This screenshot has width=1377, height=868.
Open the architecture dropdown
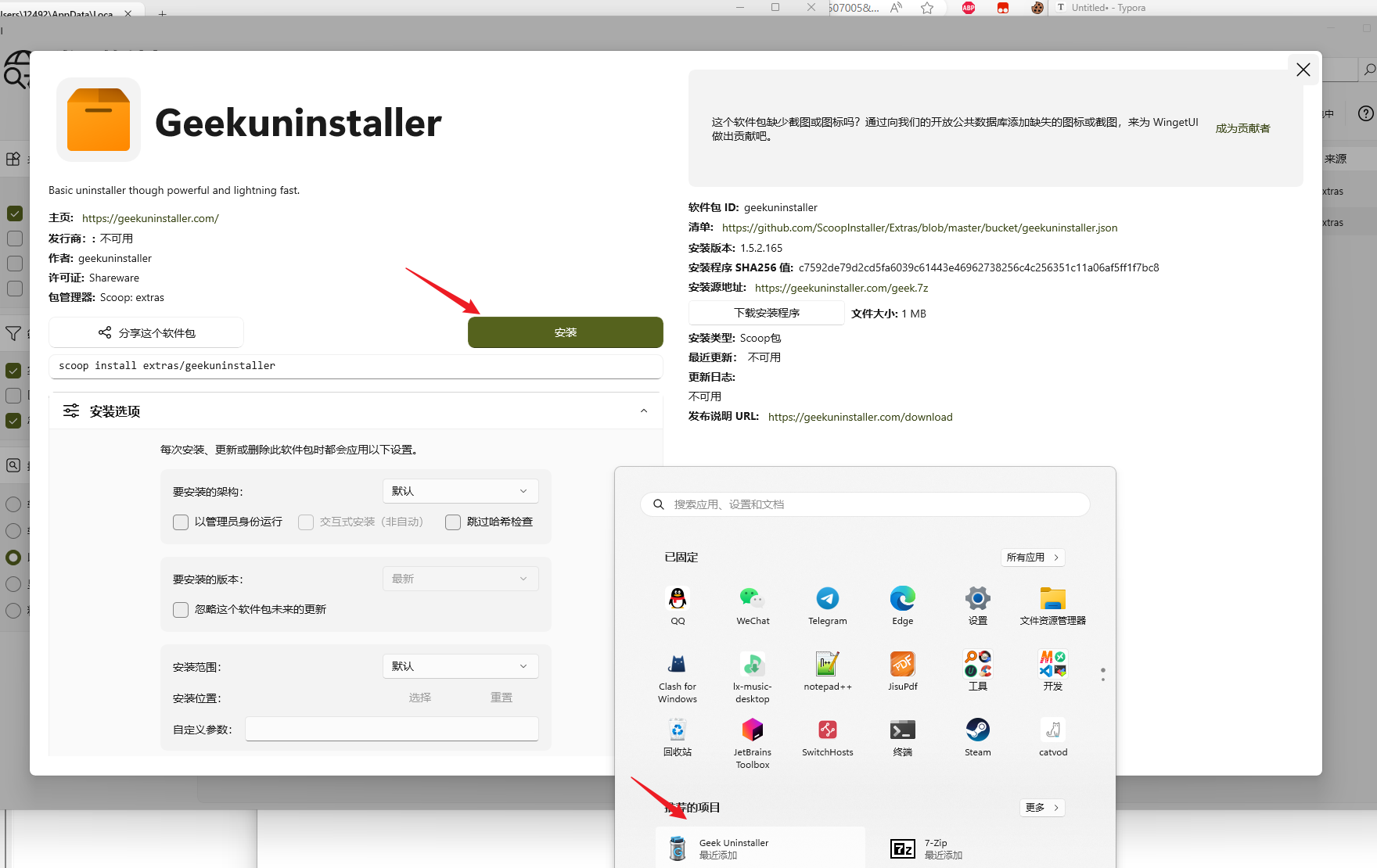(x=460, y=491)
